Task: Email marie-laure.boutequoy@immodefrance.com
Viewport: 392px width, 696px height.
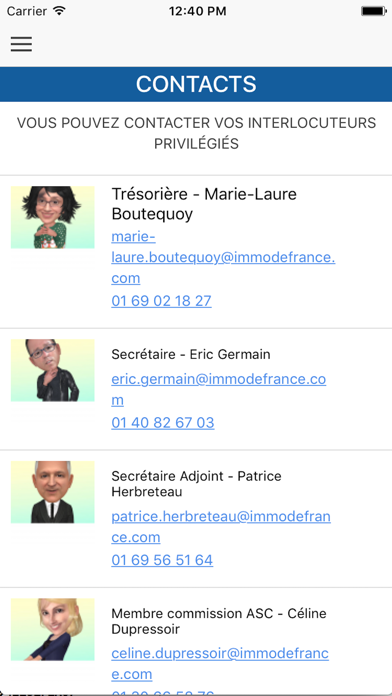Action: pyautogui.click(x=223, y=257)
